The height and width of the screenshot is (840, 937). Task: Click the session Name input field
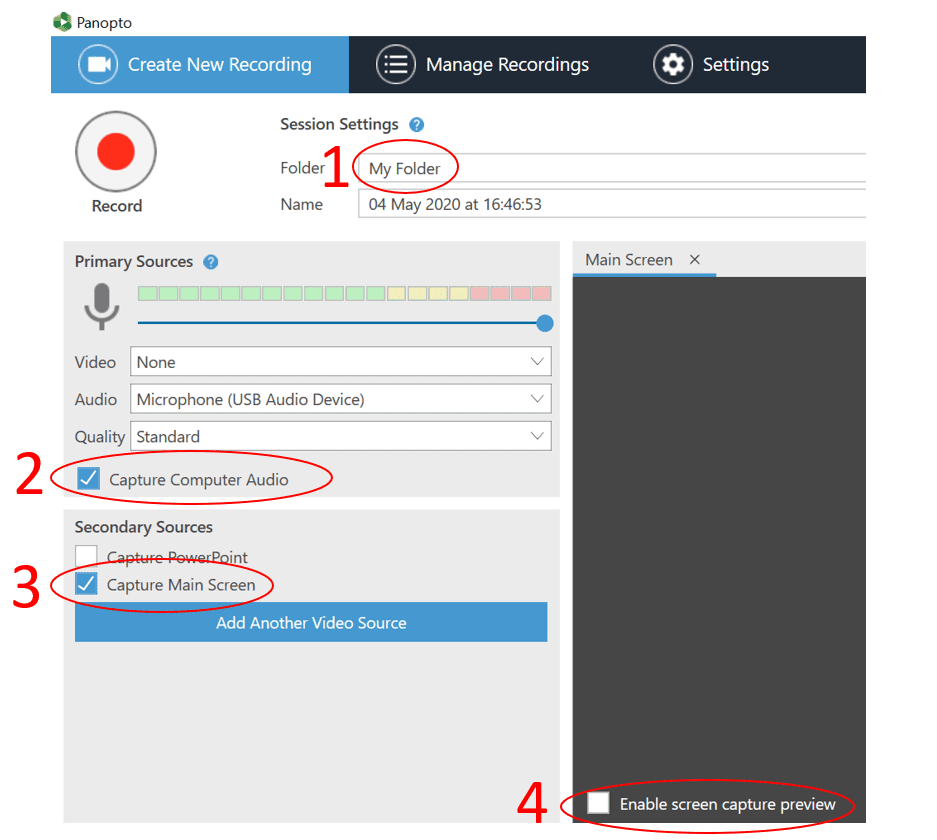[611, 204]
